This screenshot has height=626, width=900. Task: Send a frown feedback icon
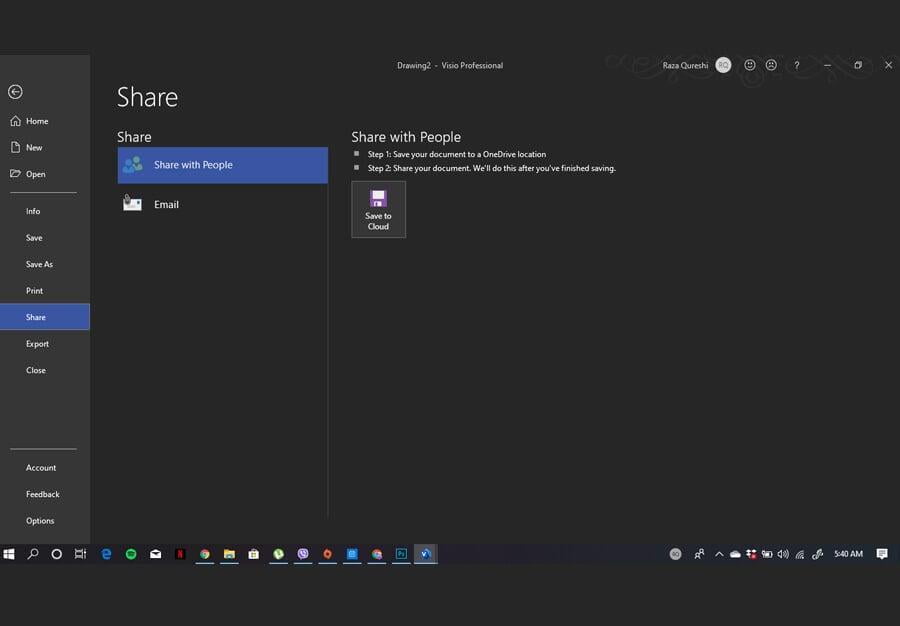(771, 65)
